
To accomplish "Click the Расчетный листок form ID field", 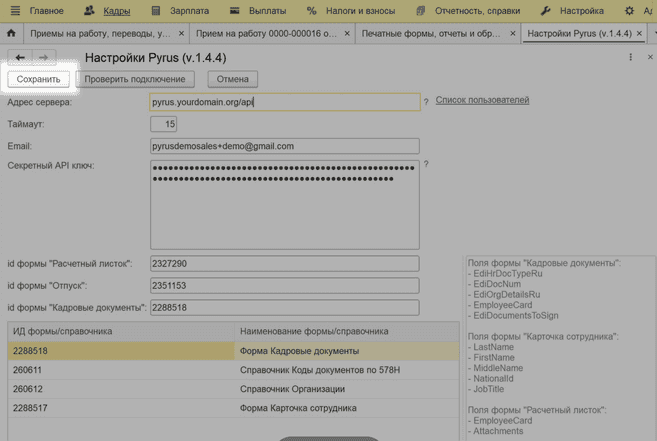I will point(284,264).
